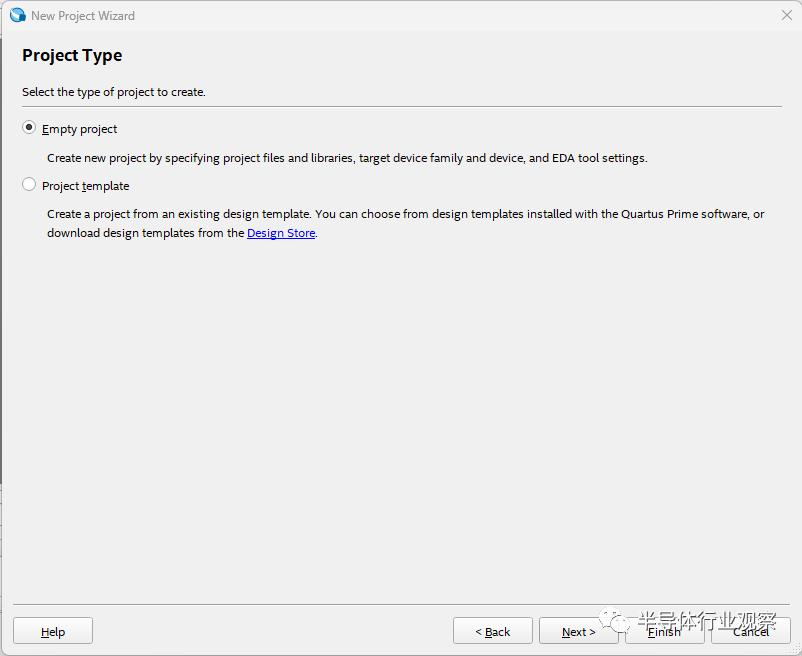Image resolution: width=802 pixels, height=656 pixels.
Task: Go to the previous step with Back
Action: [x=492, y=631]
